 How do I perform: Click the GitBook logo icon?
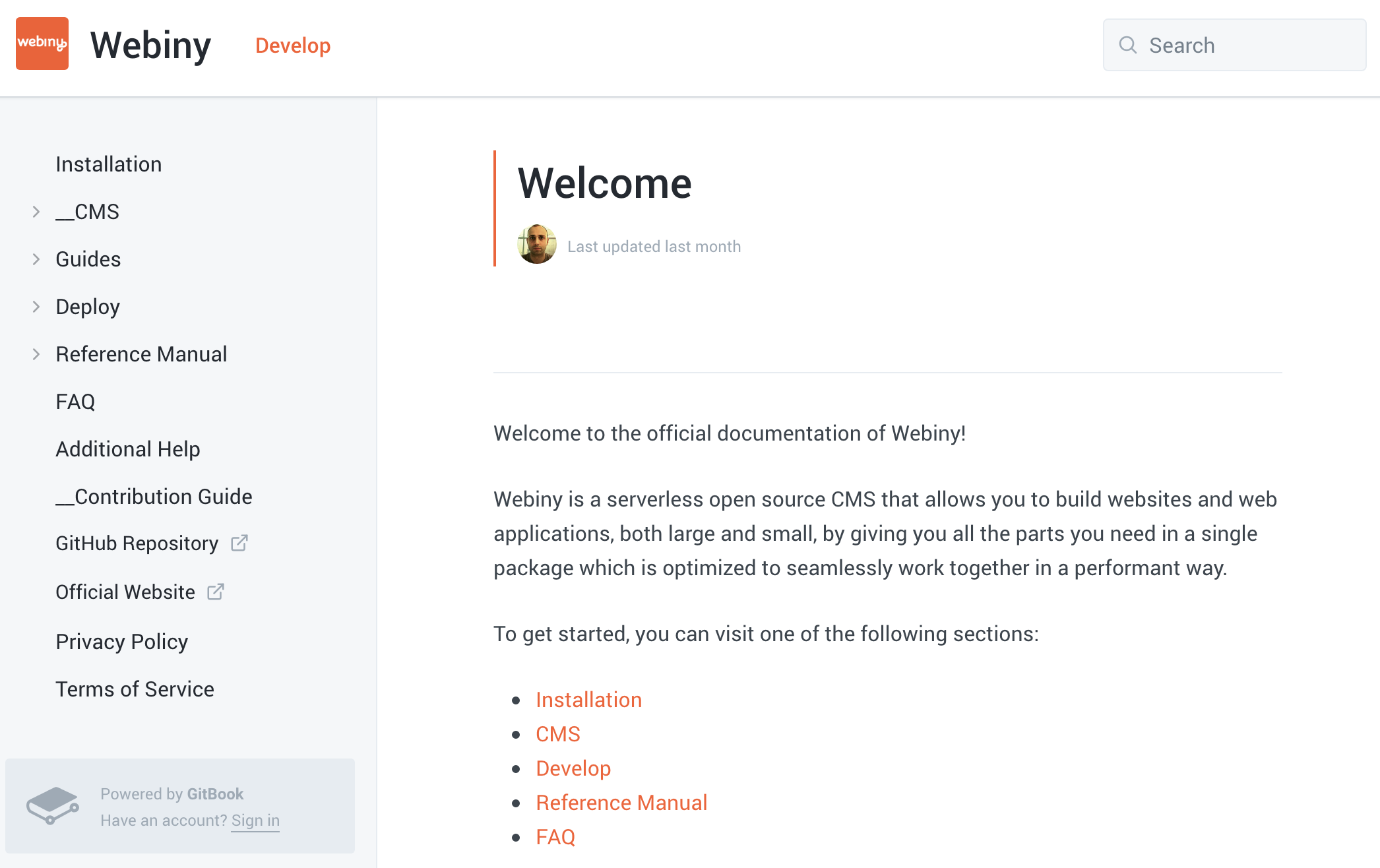pyautogui.click(x=53, y=805)
